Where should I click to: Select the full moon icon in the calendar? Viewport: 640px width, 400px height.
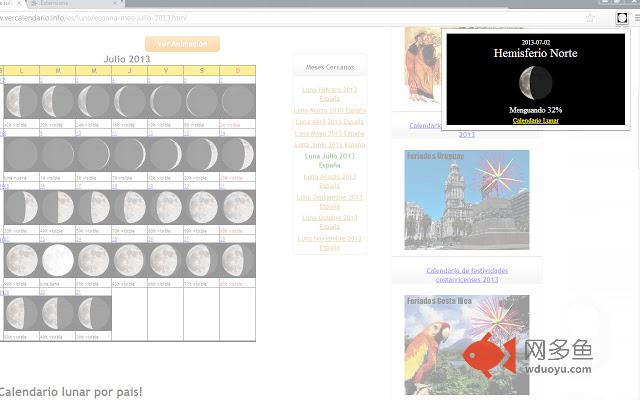click(57, 260)
